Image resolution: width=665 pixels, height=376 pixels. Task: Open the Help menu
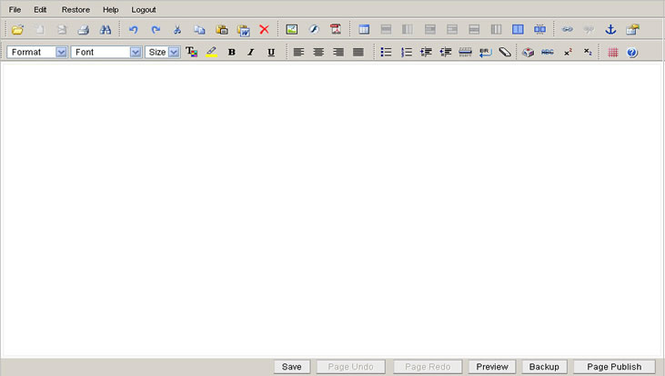pos(110,9)
